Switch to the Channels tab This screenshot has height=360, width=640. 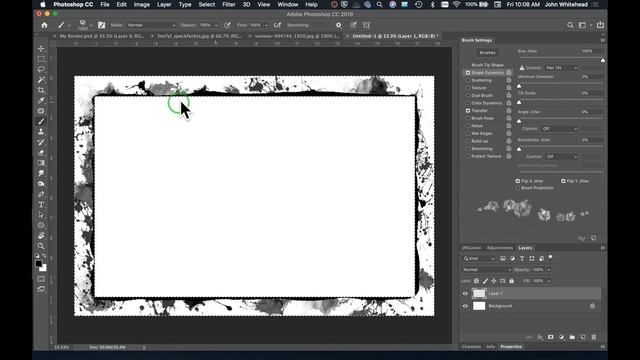(471, 347)
